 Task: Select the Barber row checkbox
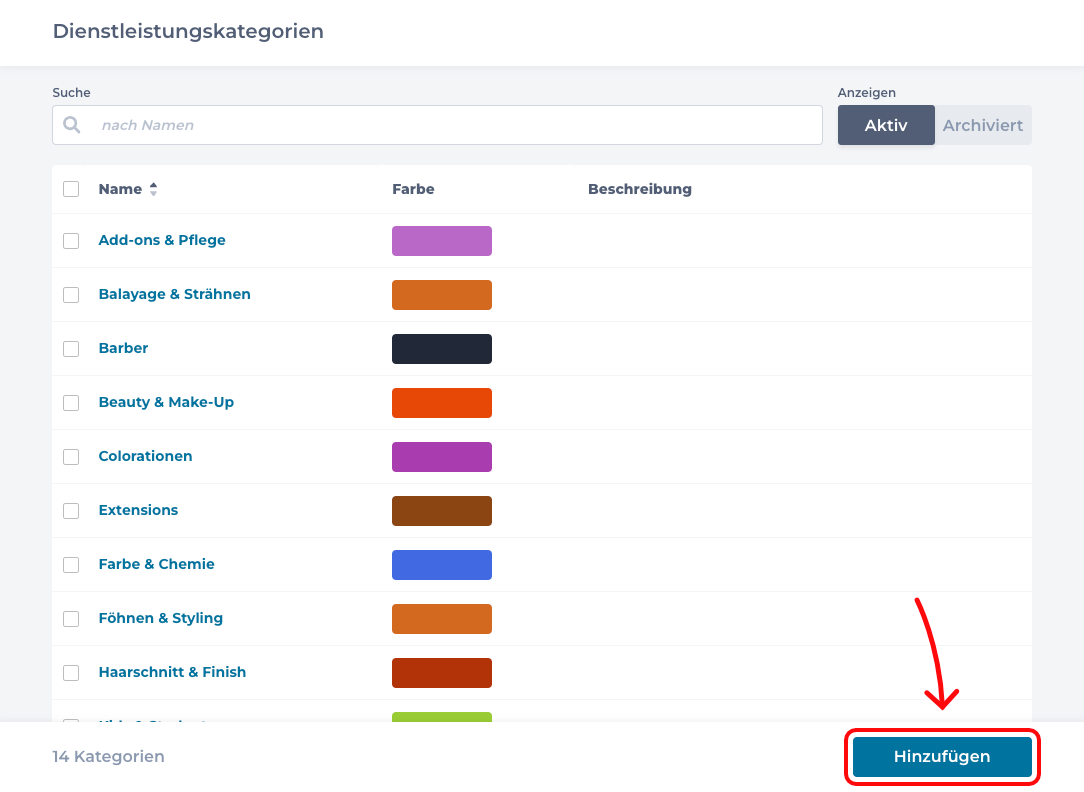[71, 349]
